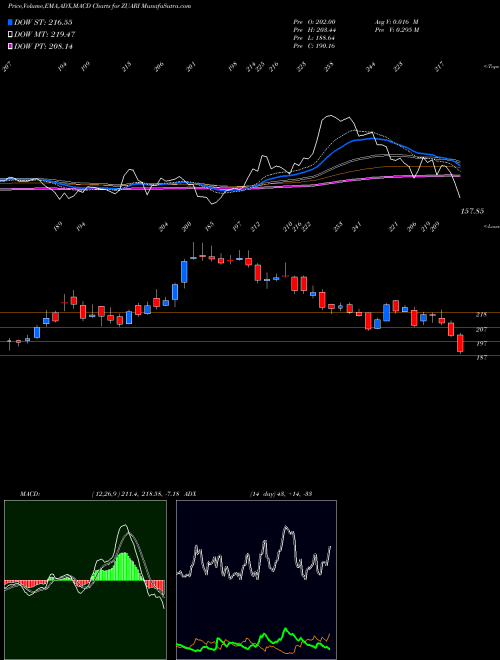Click the 207 support level label
The width and height of the screenshot is (500, 660).
(481, 330)
